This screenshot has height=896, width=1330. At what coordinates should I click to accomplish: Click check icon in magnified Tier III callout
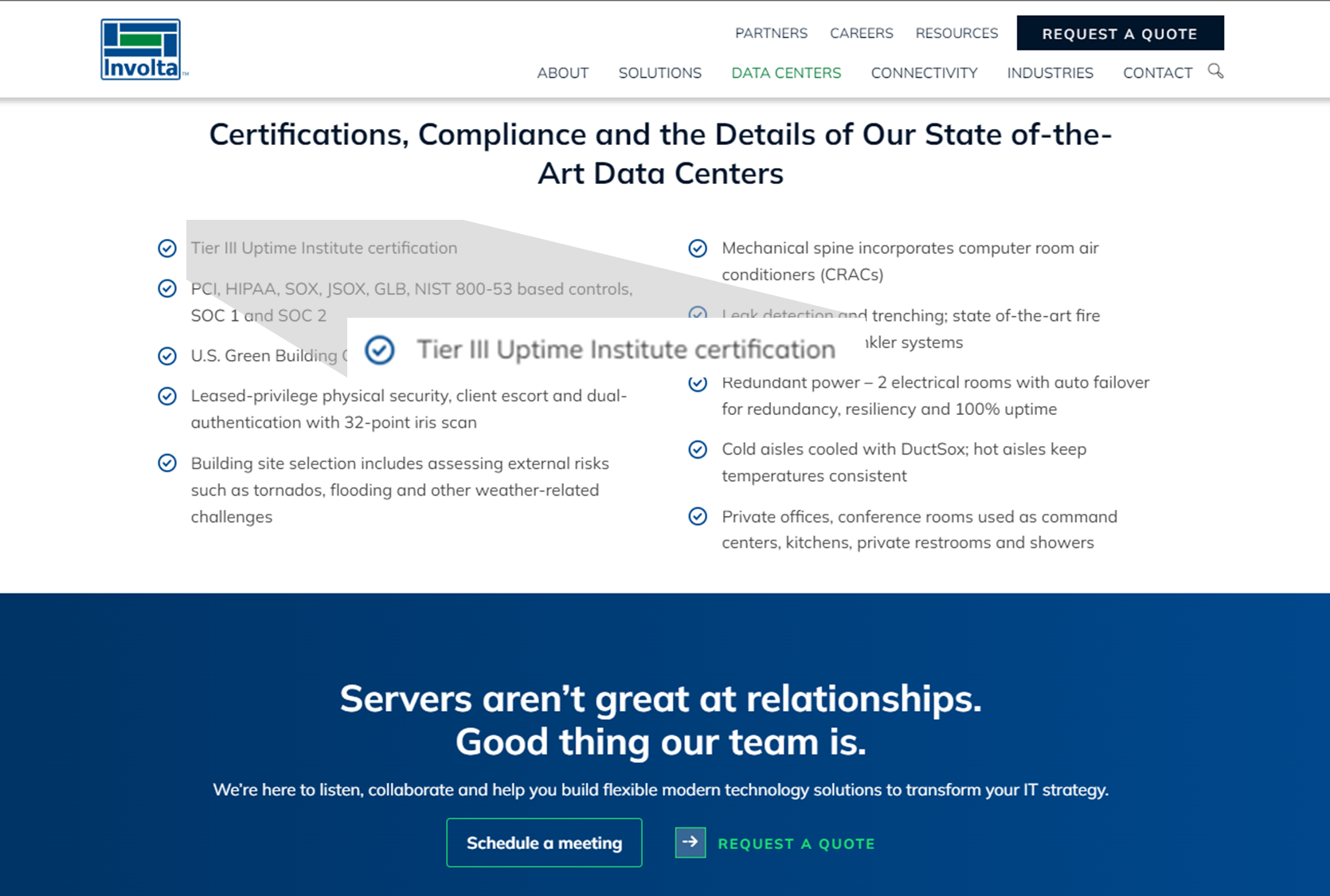point(380,350)
